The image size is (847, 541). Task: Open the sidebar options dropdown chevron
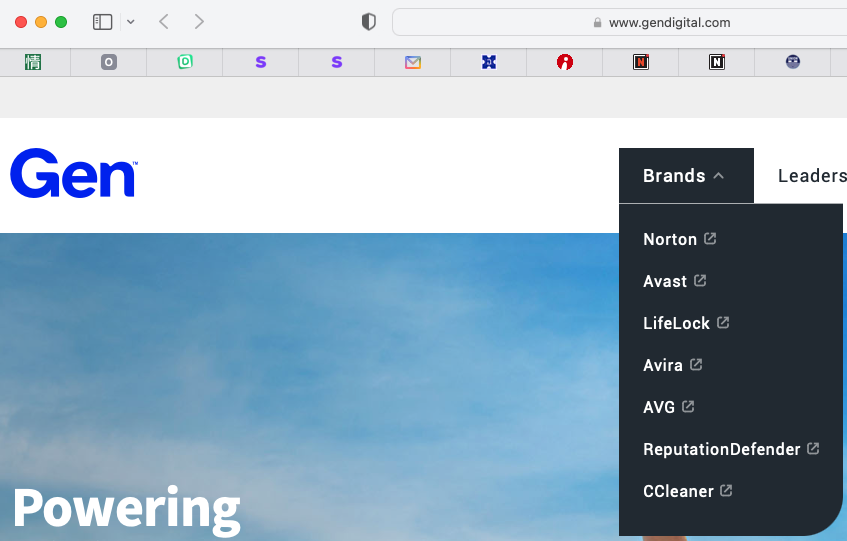(131, 22)
